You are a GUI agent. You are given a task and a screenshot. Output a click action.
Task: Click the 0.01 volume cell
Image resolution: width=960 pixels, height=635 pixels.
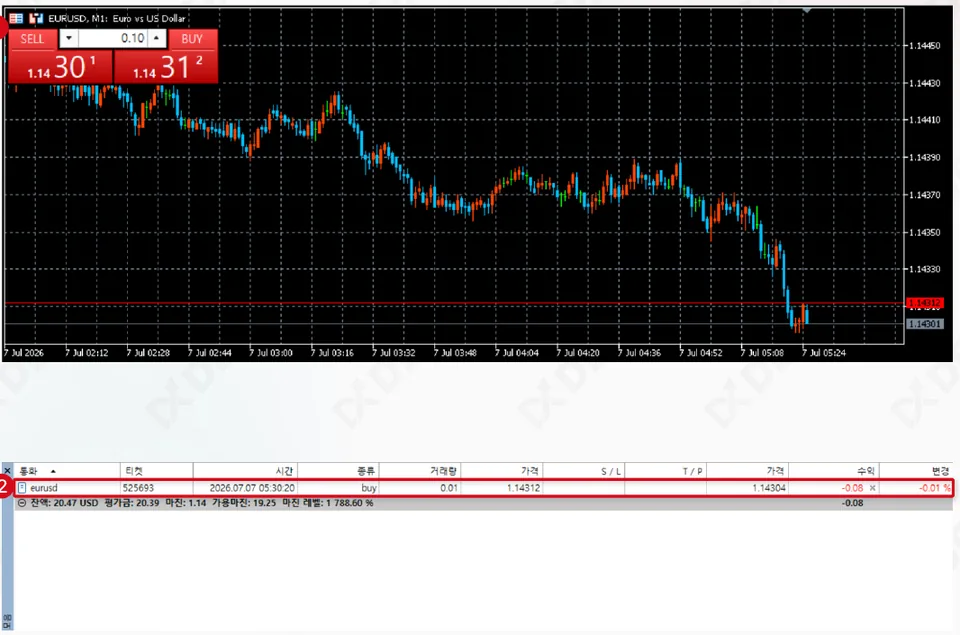coord(449,488)
